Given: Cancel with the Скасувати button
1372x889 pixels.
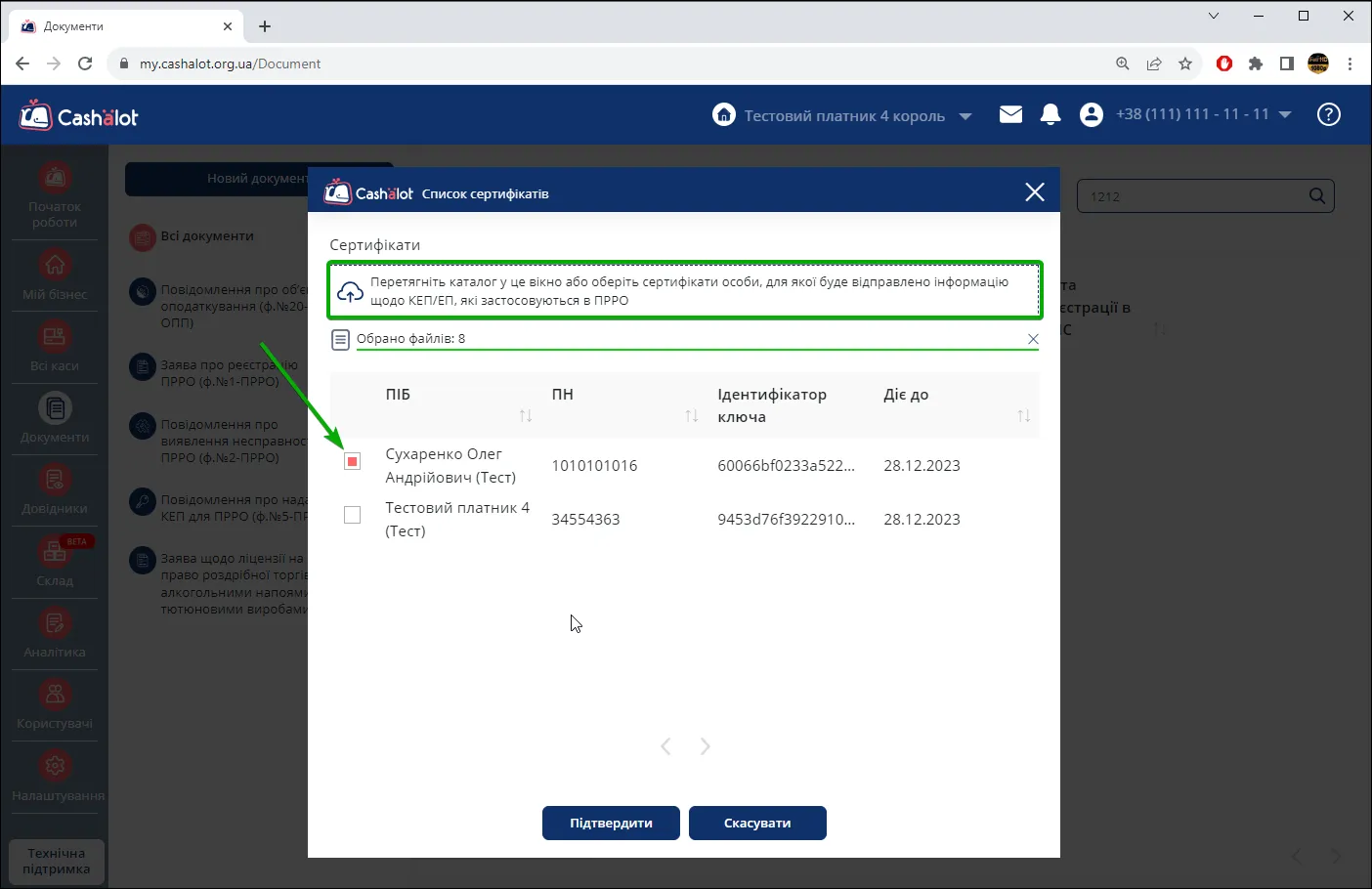Looking at the screenshot, I should click(x=757, y=823).
